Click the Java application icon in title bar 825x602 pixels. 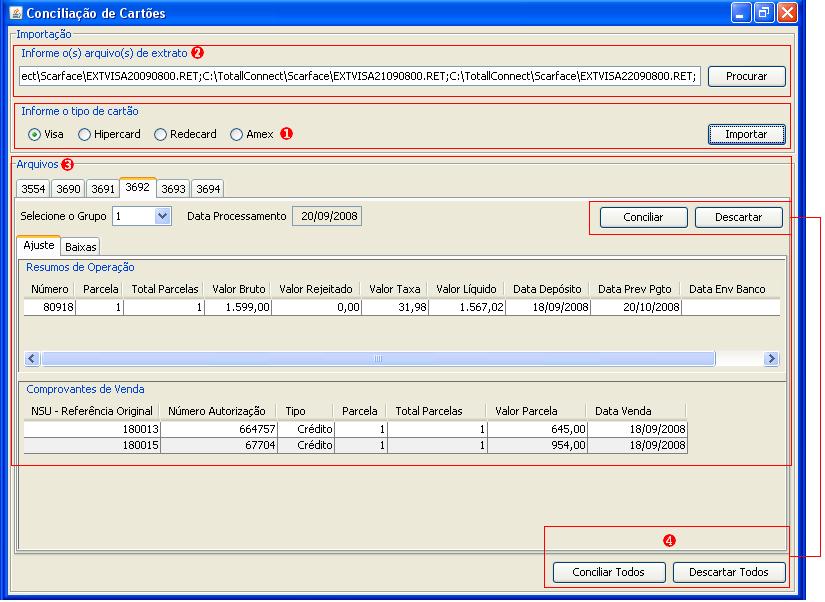(x=16, y=12)
